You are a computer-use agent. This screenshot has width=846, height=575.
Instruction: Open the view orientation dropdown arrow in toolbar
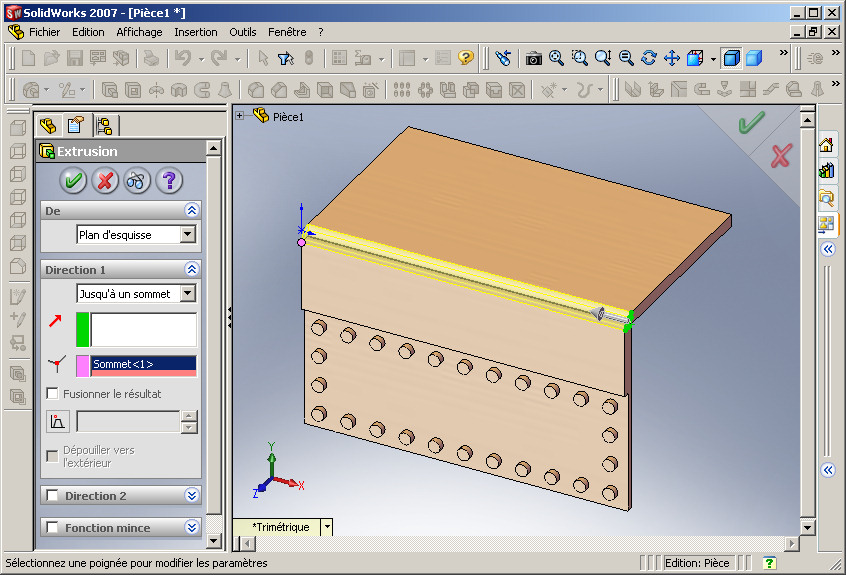click(x=713, y=59)
